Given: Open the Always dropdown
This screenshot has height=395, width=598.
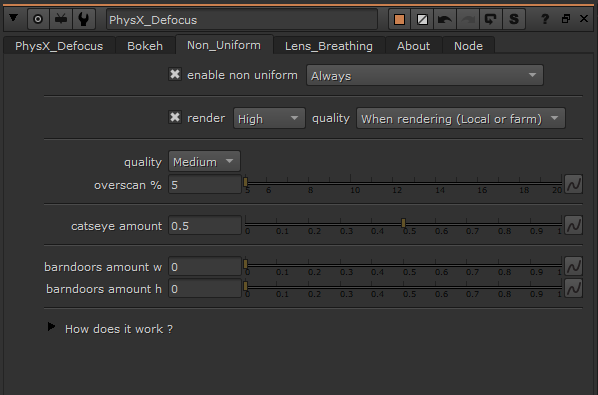Looking at the screenshot, I should (x=424, y=75).
